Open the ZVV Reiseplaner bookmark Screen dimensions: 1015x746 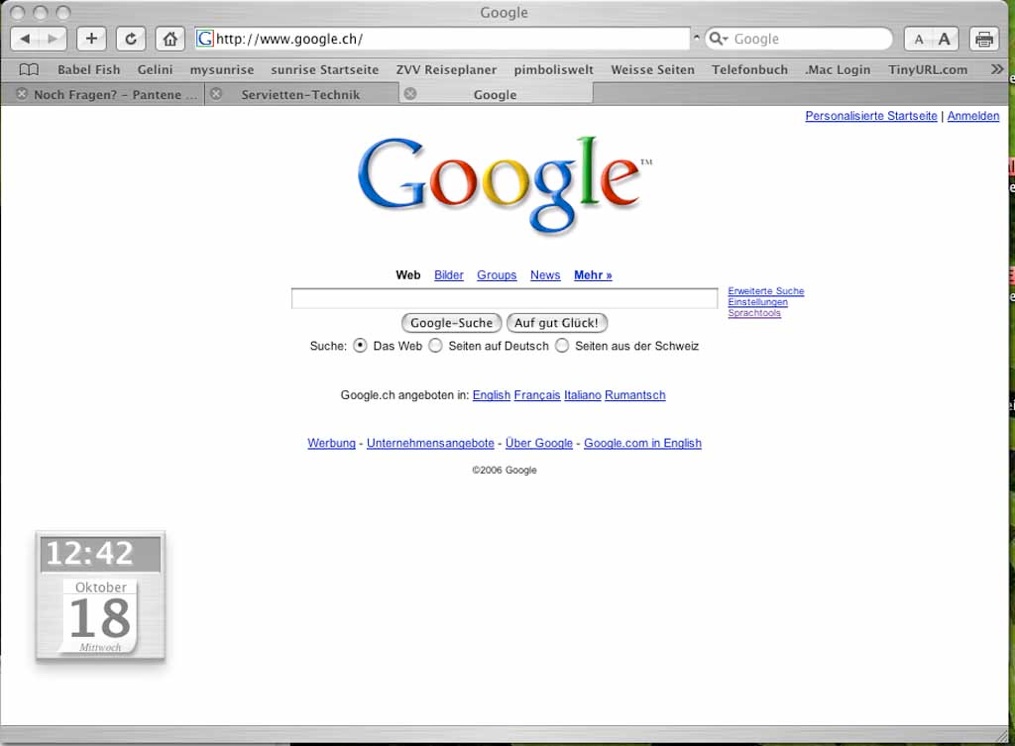coord(446,69)
